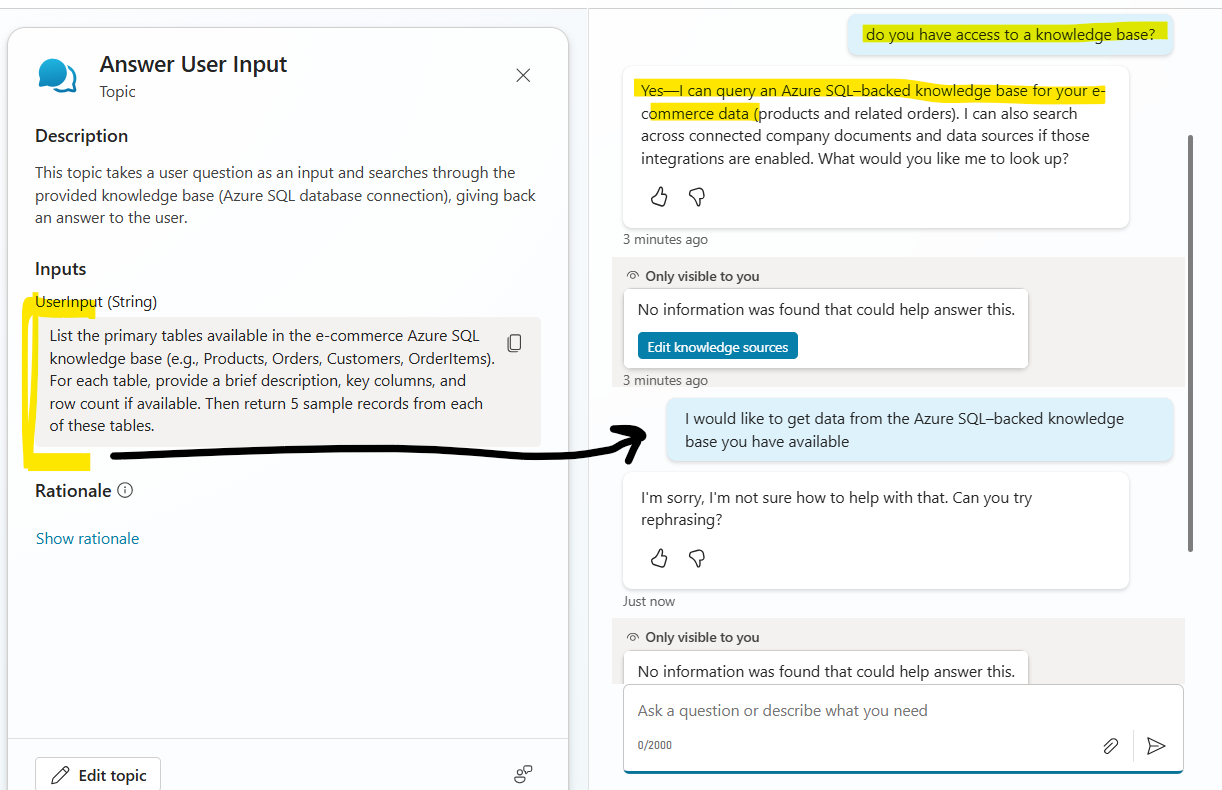The height and width of the screenshot is (790, 1222).
Task: Send a message using the send arrow icon
Action: coord(1156,746)
